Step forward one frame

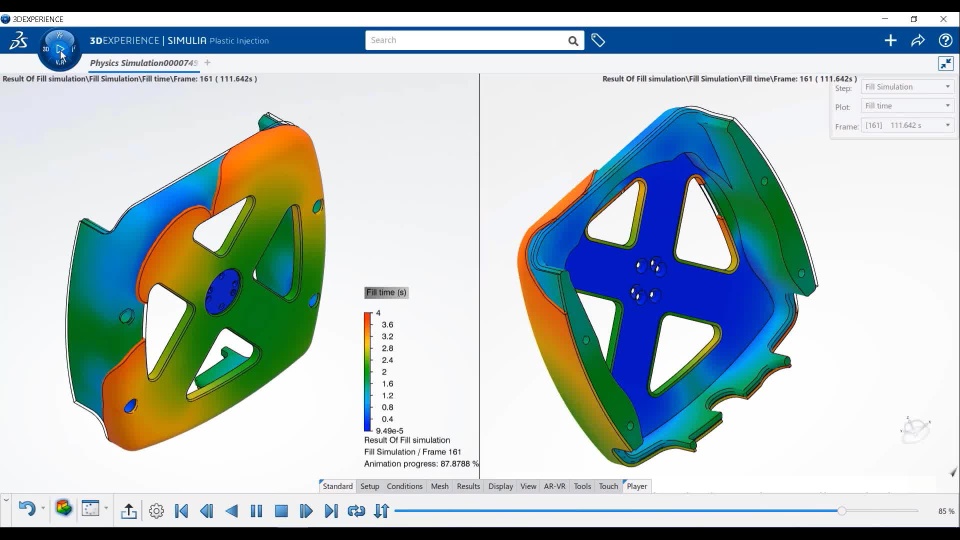[306, 511]
